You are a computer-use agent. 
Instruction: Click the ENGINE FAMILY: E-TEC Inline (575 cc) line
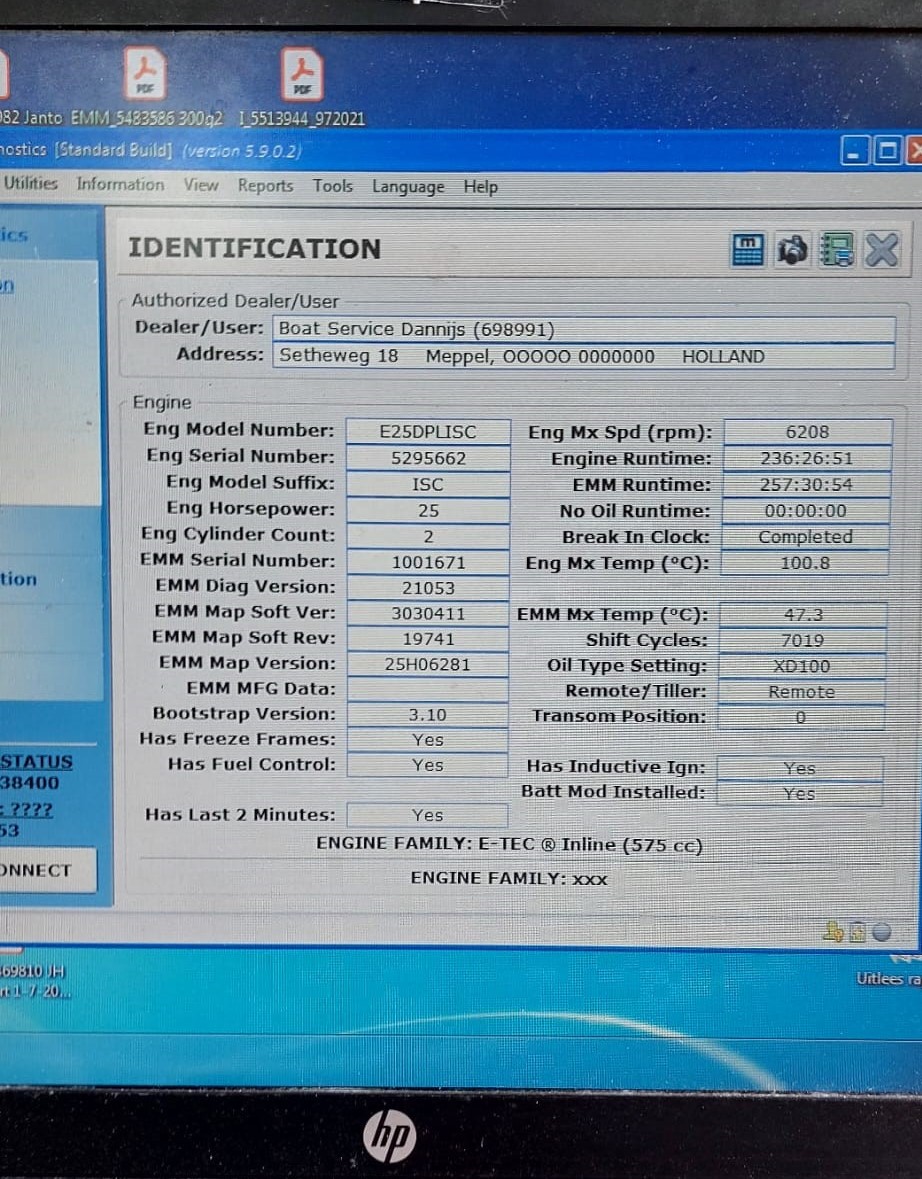509,844
